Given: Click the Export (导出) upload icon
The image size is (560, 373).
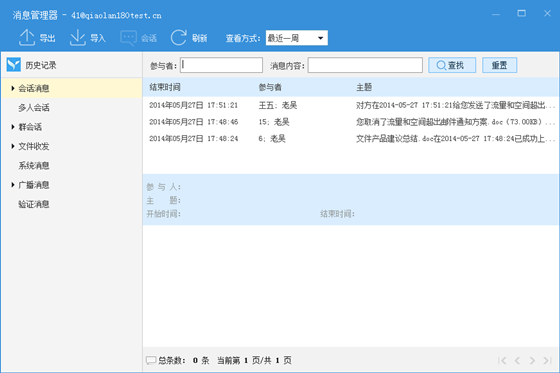Looking at the screenshot, I should [27, 38].
